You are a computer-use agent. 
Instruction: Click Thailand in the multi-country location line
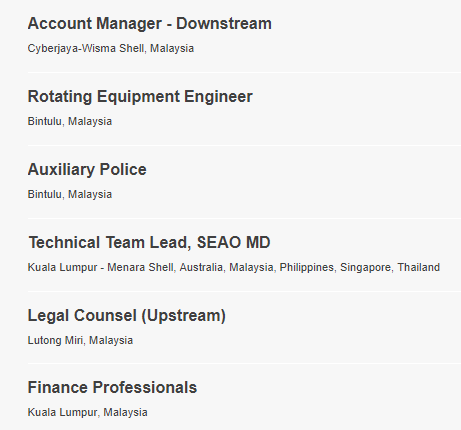click(419, 267)
